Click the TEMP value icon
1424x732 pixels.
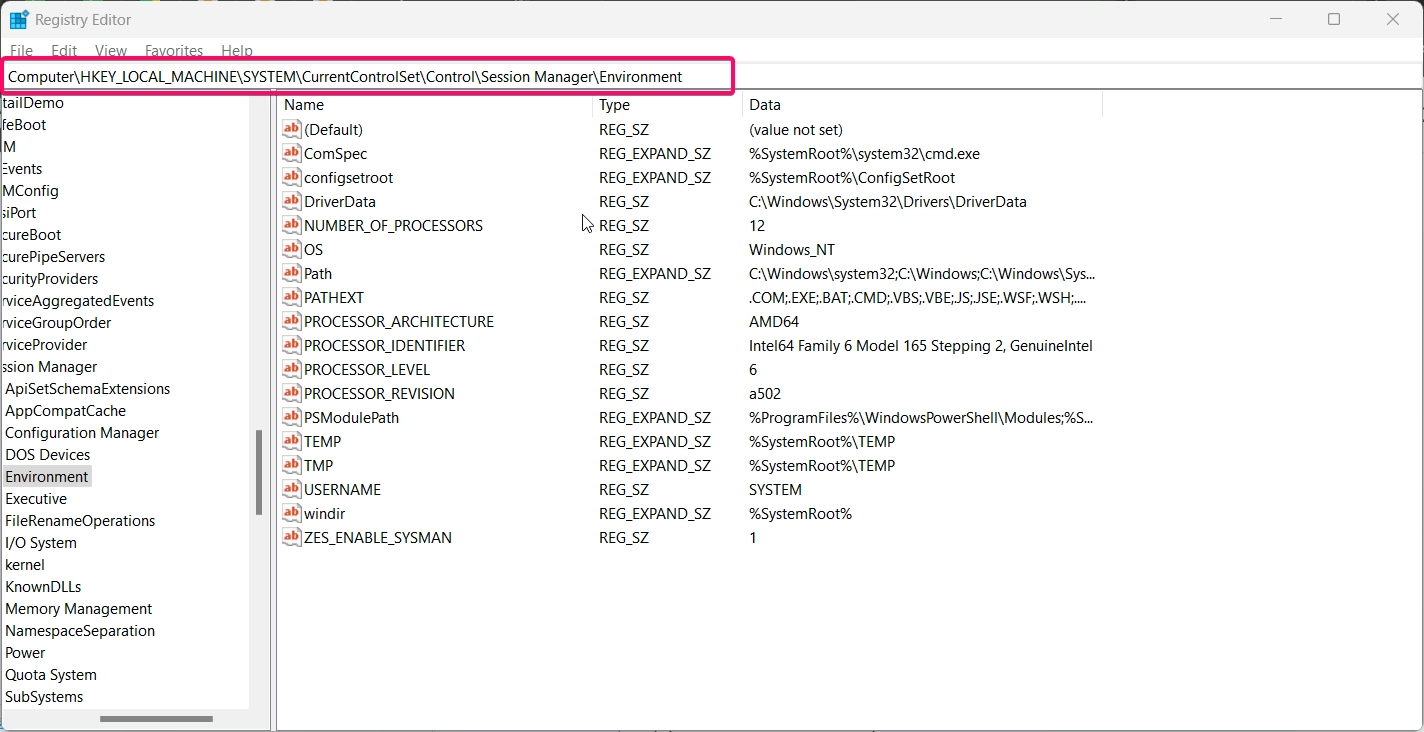[x=291, y=441]
